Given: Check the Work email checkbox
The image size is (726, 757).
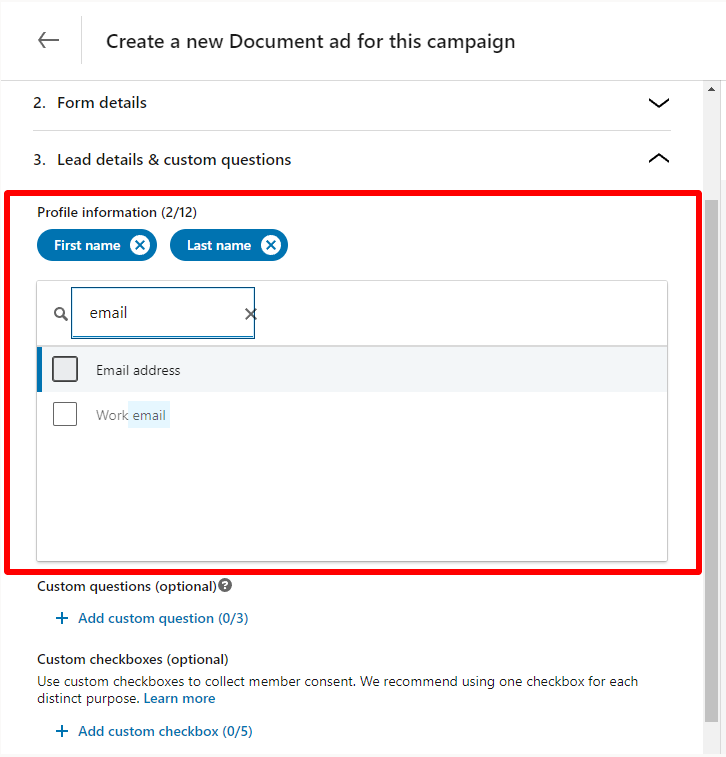Looking at the screenshot, I should pos(65,414).
